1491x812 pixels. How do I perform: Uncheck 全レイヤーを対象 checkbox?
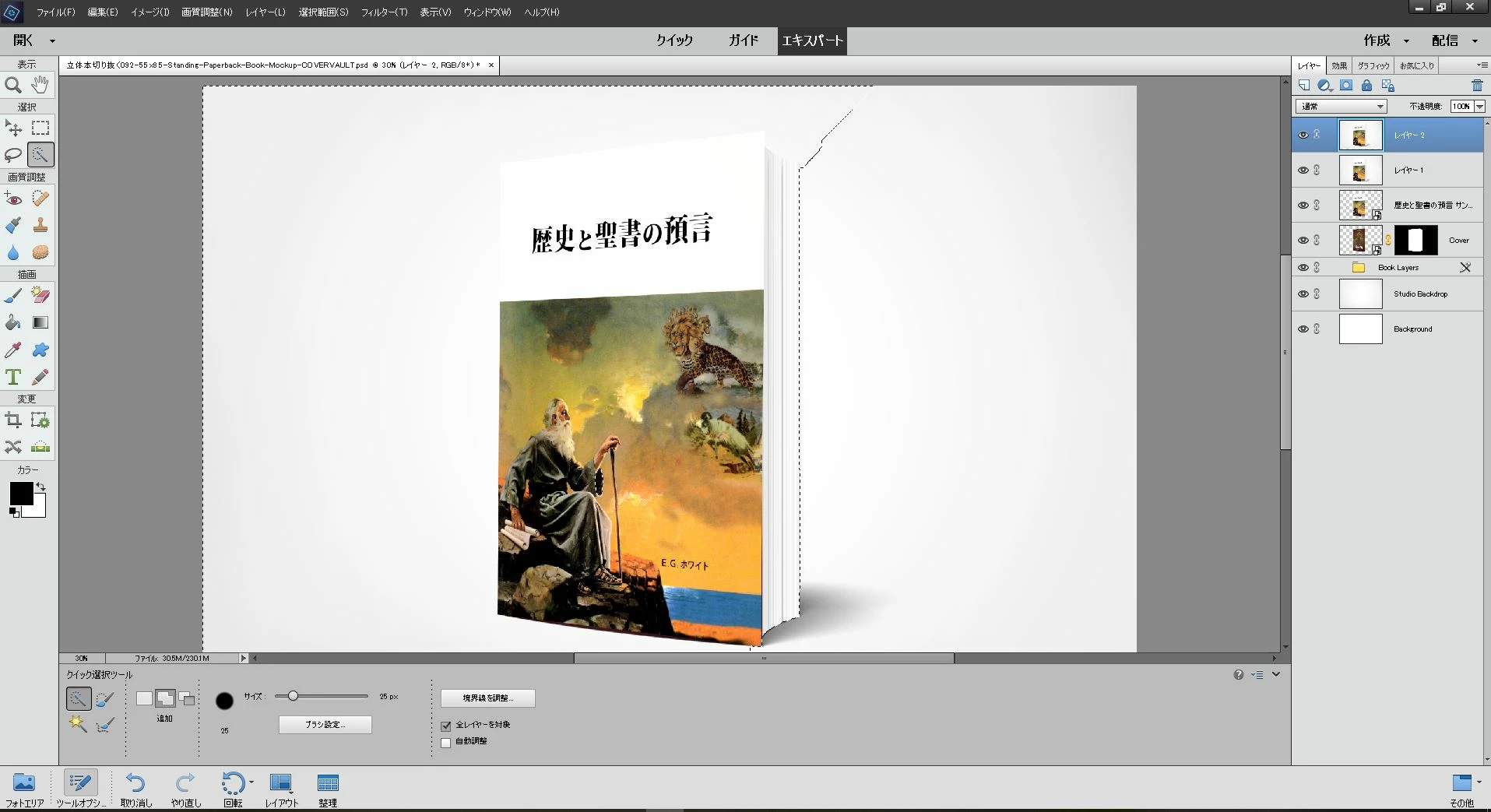pyautogui.click(x=446, y=726)
